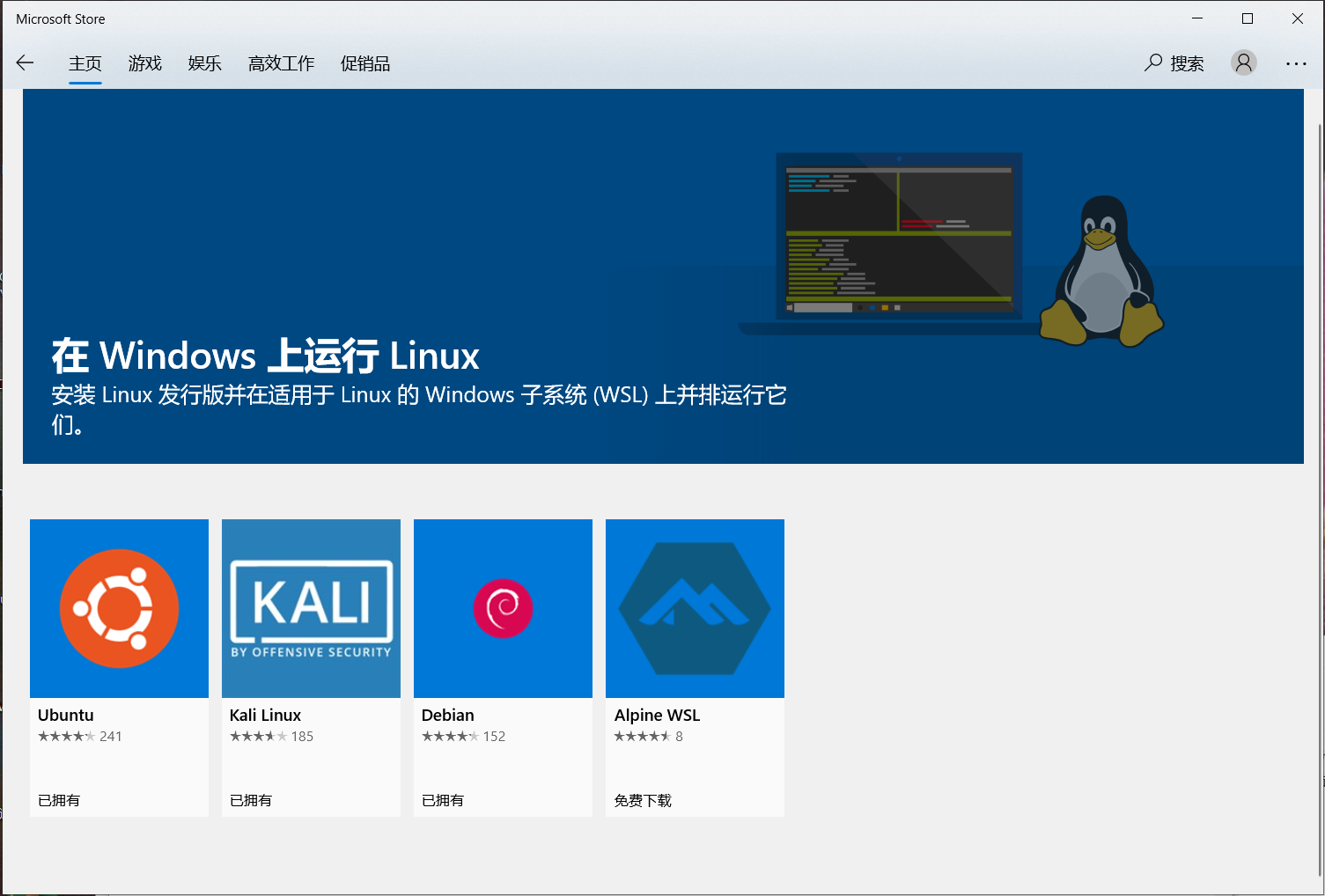Image resolution: width=1325 pixels, height=896 pixels.
Task: Click 已拥有 under Ubuntu
Action: click(59, 800)
